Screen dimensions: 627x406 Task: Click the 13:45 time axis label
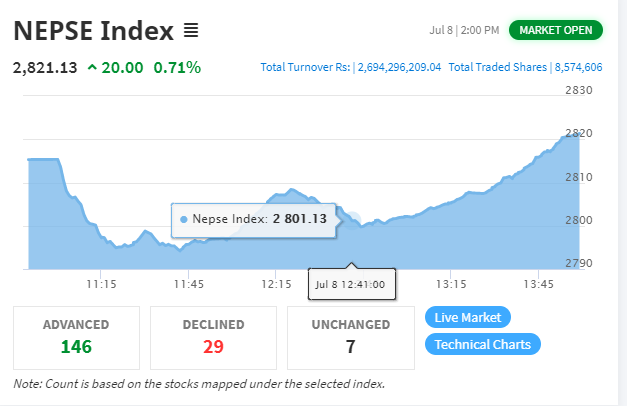[539, 285]
